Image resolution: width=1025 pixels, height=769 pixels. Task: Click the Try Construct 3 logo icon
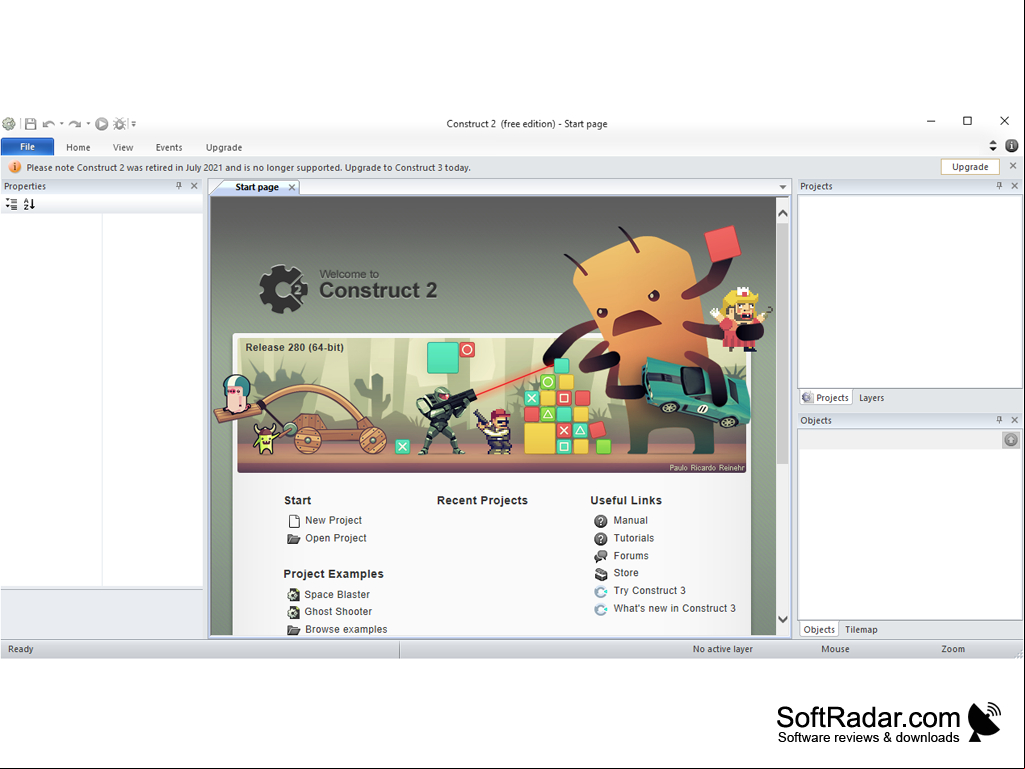click(x=601, y=592)
